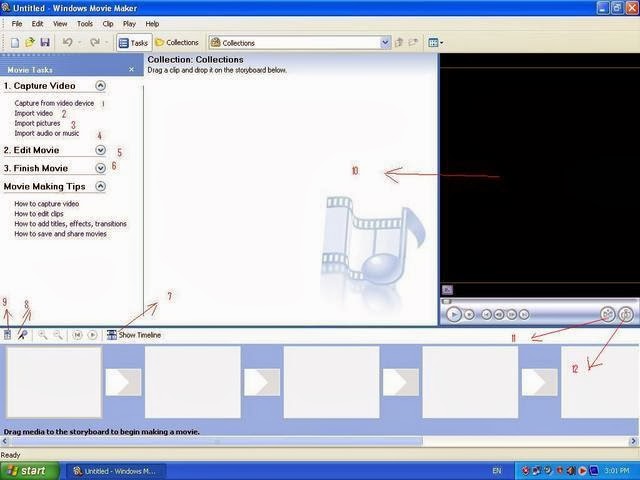Open the Windows Start menu
The width and height of the screenshot is (640, 480).
tap(30, 471)
